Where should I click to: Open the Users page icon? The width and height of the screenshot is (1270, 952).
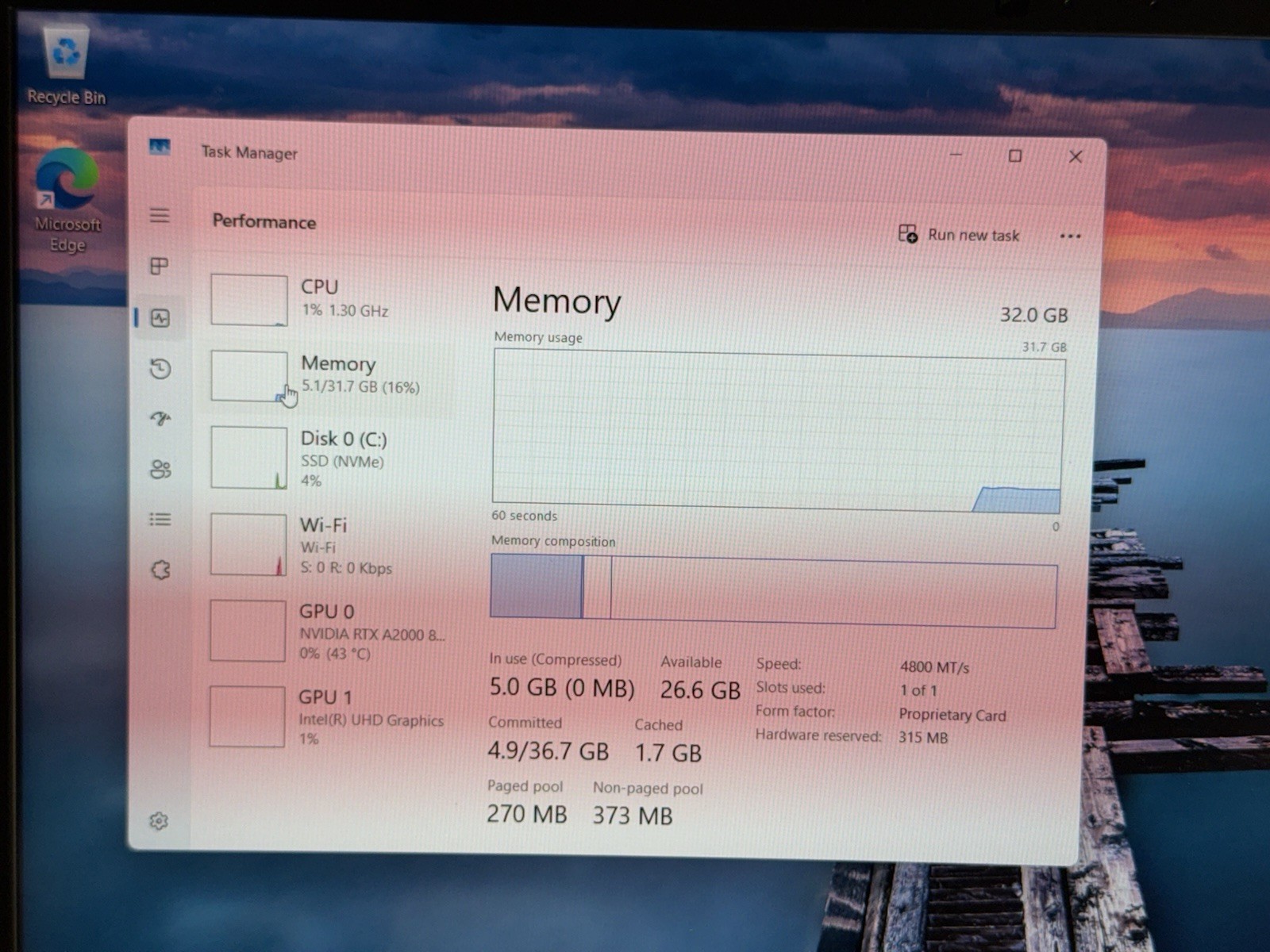(160, 469)
